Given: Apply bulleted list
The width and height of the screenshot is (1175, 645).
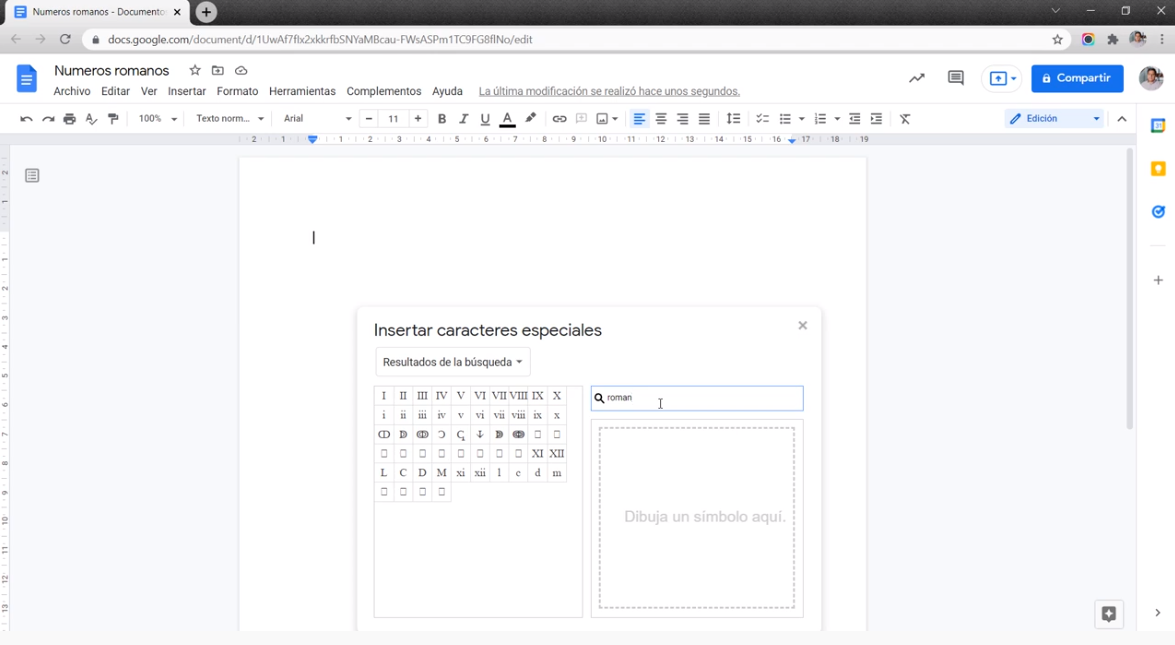Looking at the screenshot, I should [x=785, y=119].
